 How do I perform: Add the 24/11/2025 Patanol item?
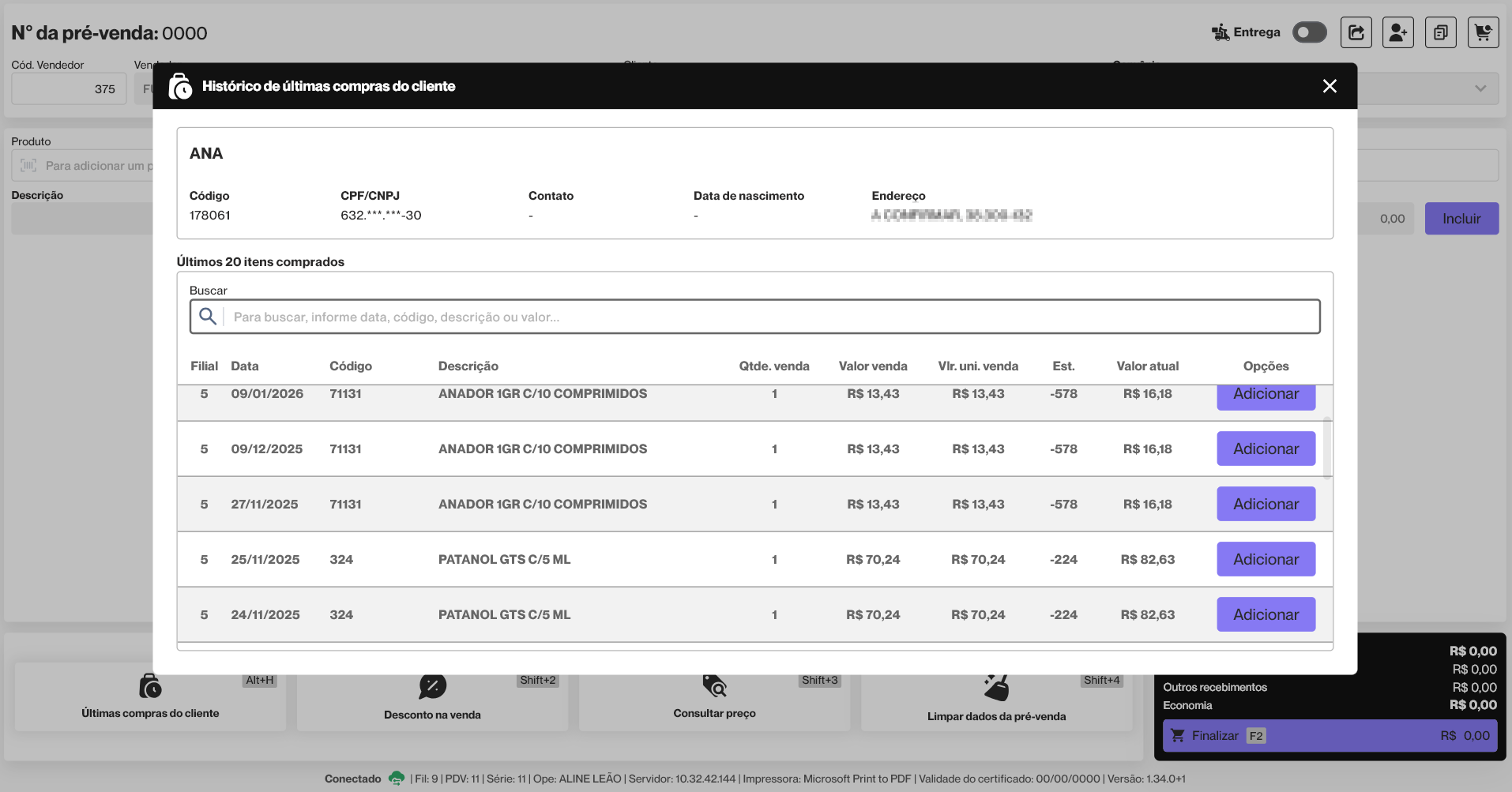pos(1266,614)
